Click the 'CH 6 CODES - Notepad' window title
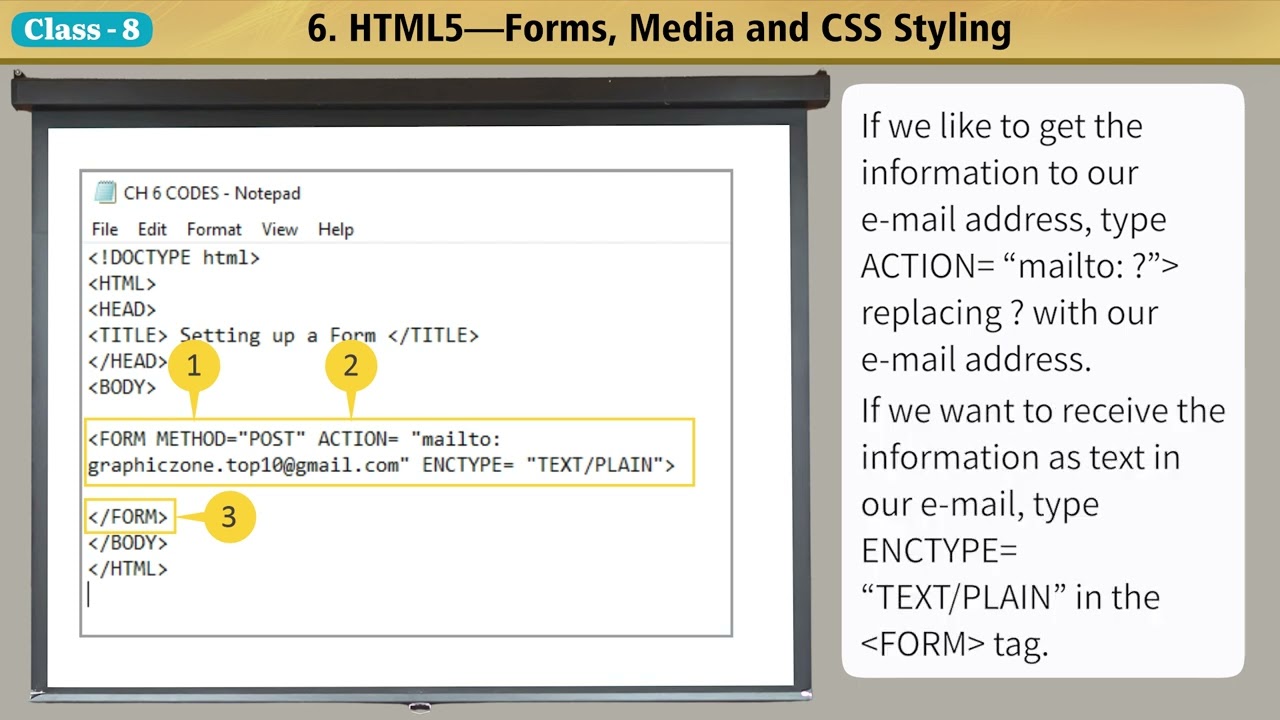This screenshot has height=720, width=1280. coord(212,193)
